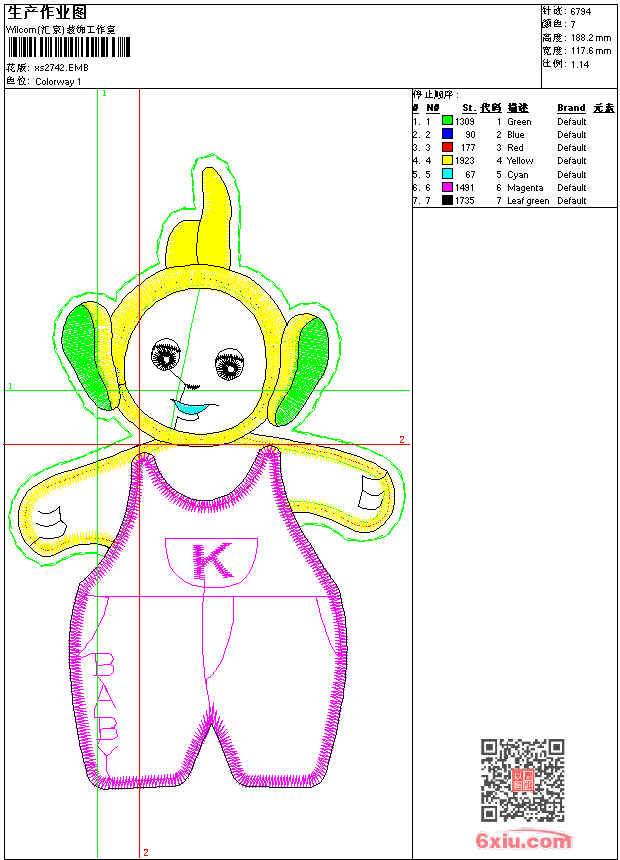Click the 'Brand' column header
Image resolution: width=620 pixels, height=860 pixels.
tap(571, 108)
